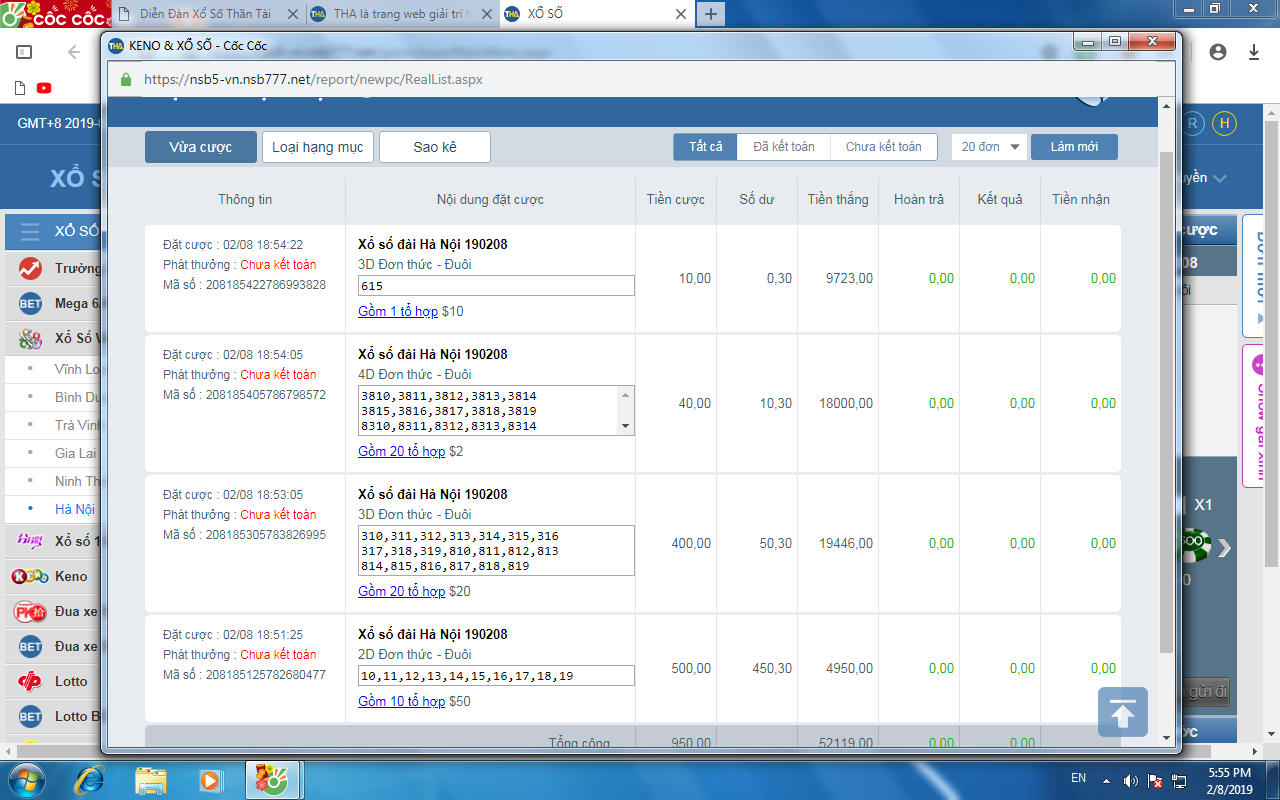
Task: Switch filter to Đã kết toán
Action: 783,147
